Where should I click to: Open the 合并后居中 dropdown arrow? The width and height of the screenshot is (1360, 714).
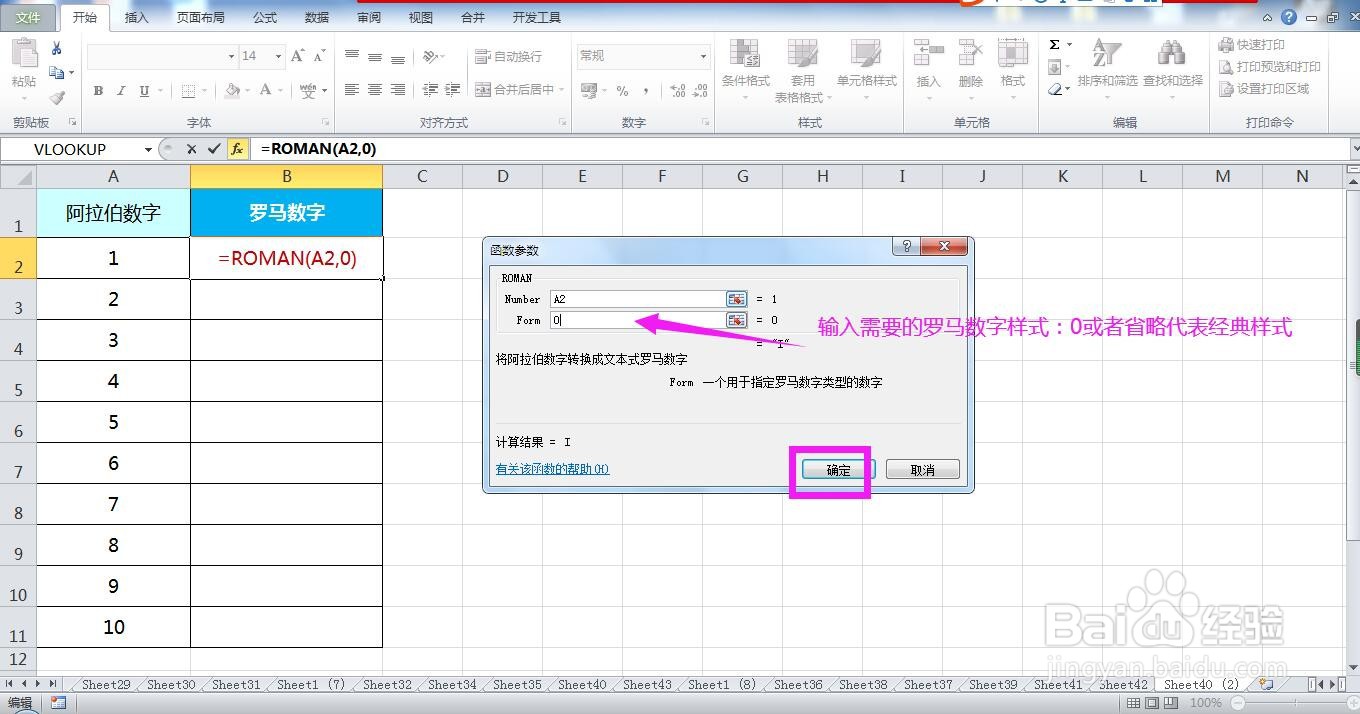coord(562,90)
